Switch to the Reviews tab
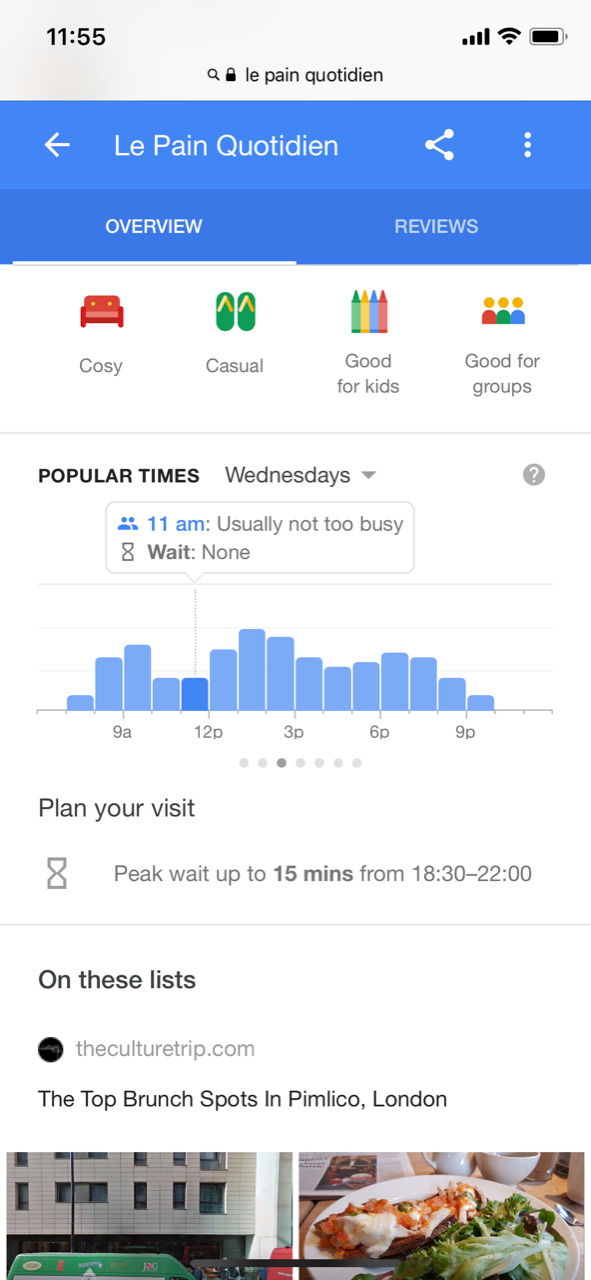The width and height of the screenshot is (591, 1280). click(x=436, y=226)
